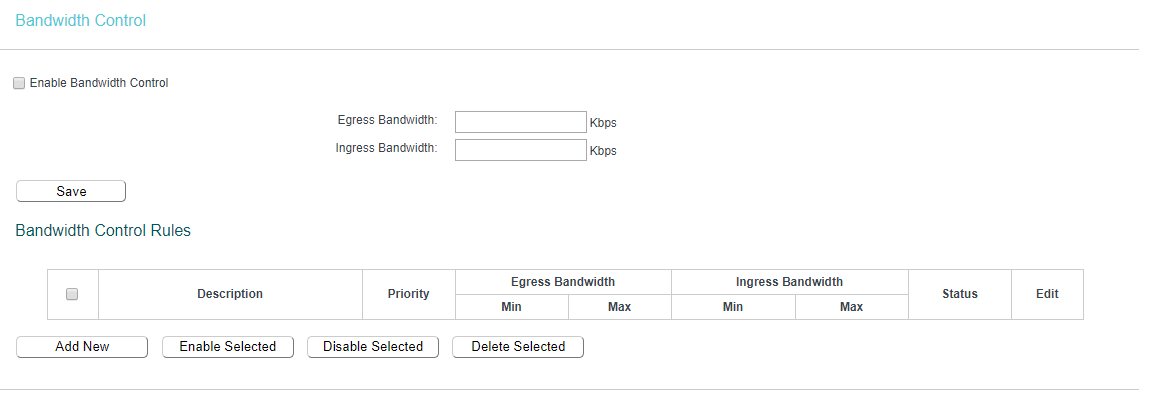The image size is (1151, 416).
Task: Click the Status column header
Action: point(960,294)
